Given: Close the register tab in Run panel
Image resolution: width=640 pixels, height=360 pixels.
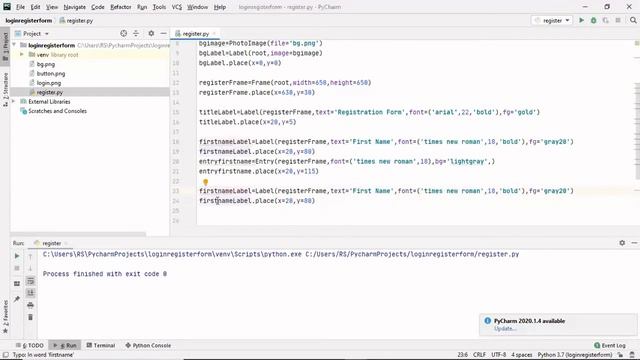Looking at the screenshot, I should tap(66, 243).
